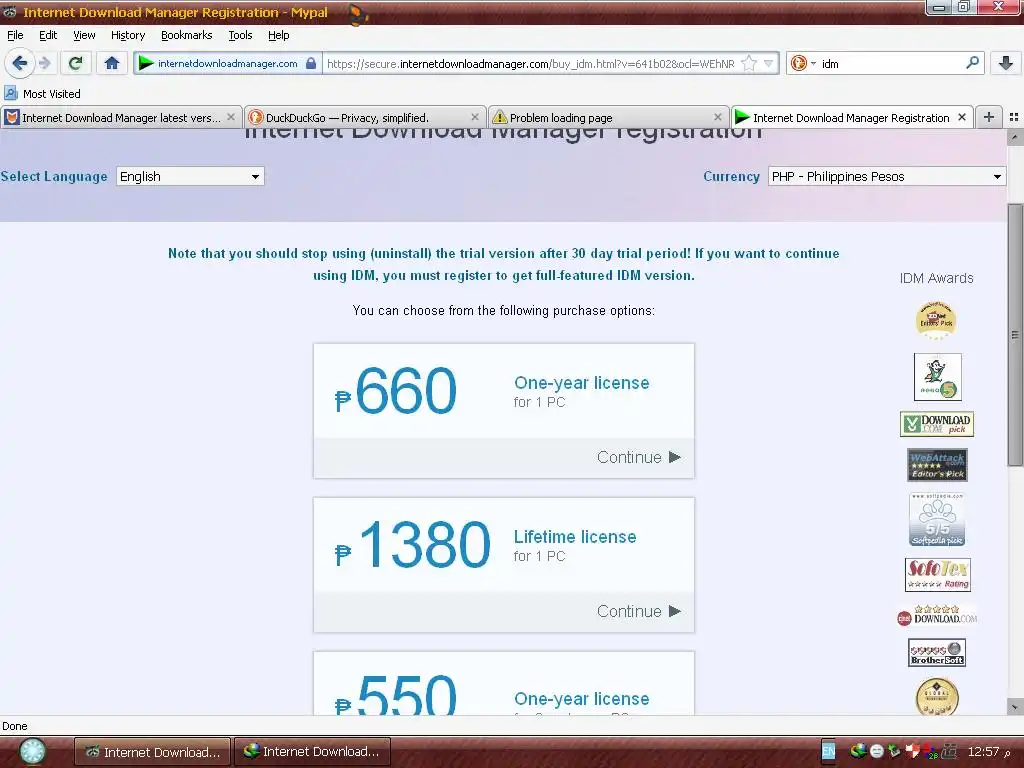
Task: Bookmark this page with the star icon
Action: [748, 63]
